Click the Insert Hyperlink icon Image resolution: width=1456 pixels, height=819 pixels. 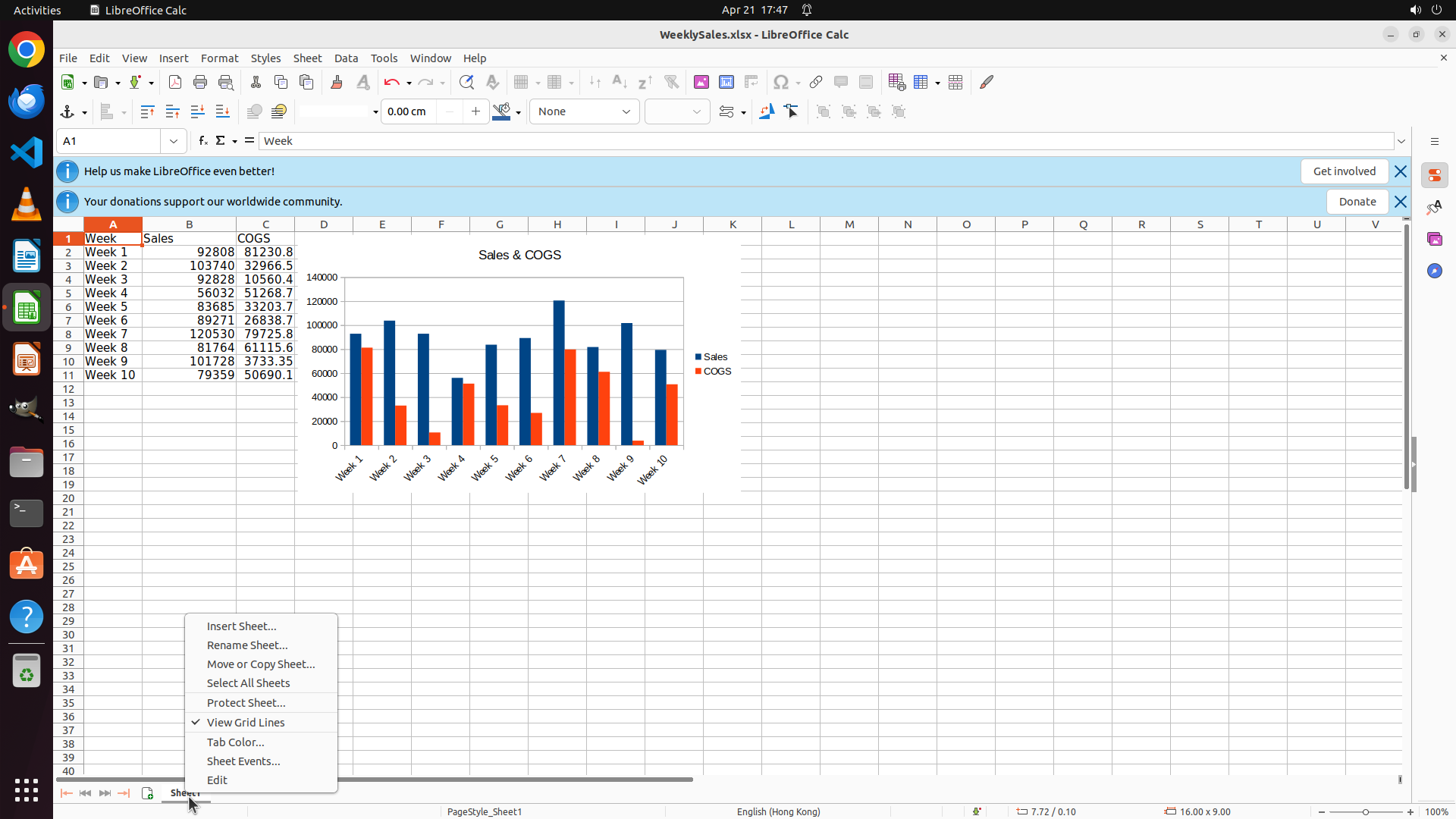tap(816, 82)
